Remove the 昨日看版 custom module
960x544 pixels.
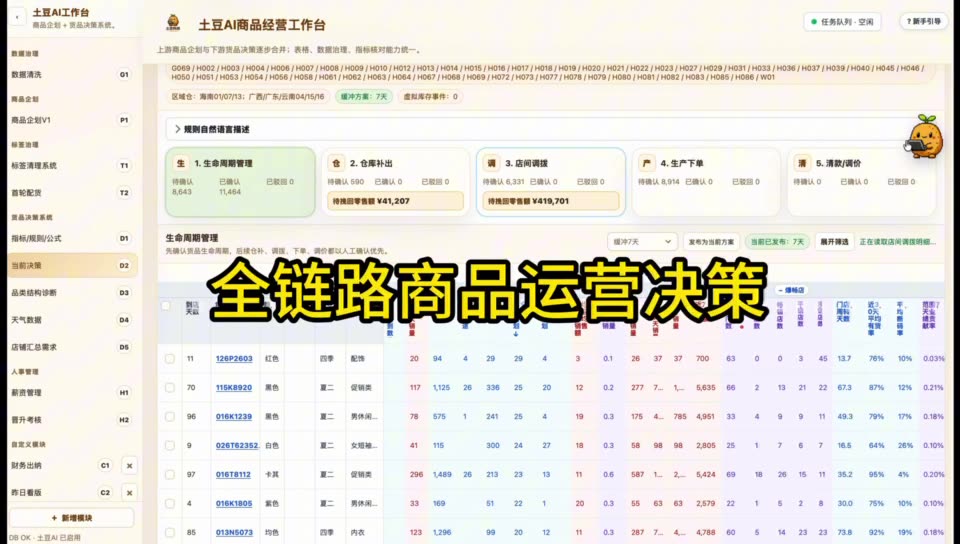click(x=129, y=493)
